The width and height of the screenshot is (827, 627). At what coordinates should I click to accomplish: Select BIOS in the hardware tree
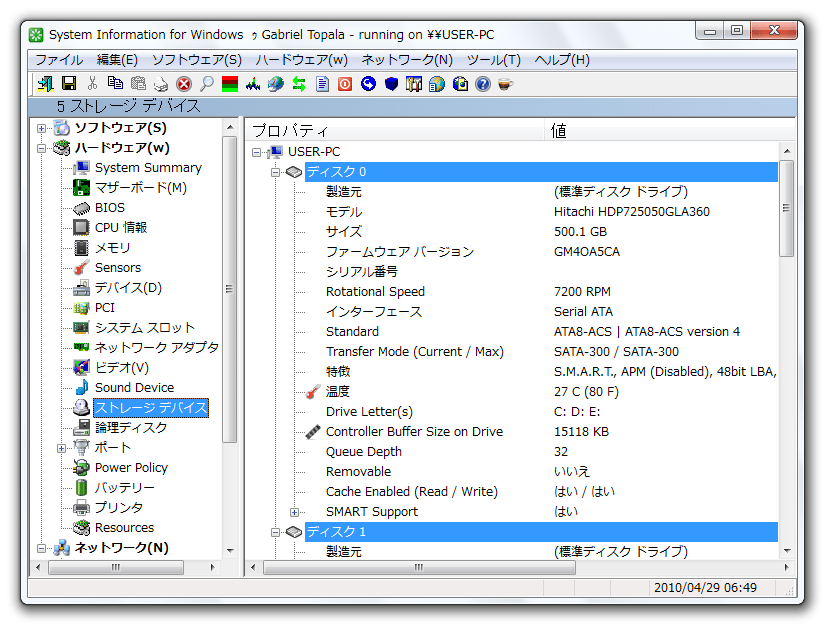click(110, 208)
